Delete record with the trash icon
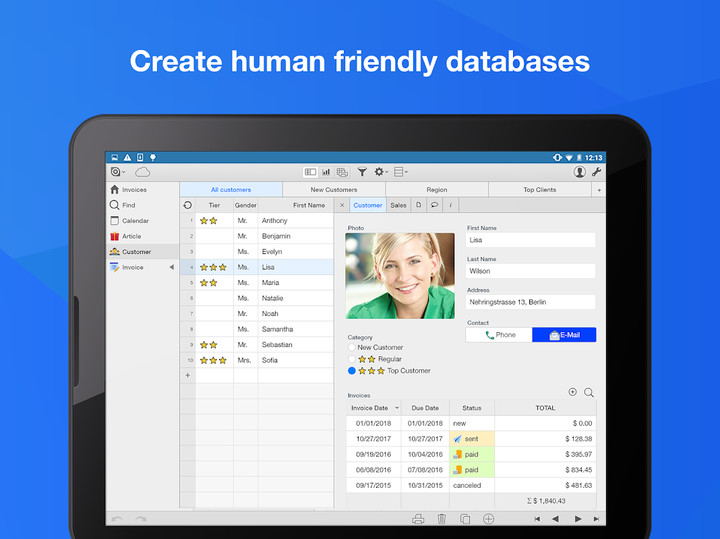720x539 pixels. click(441, 519)
